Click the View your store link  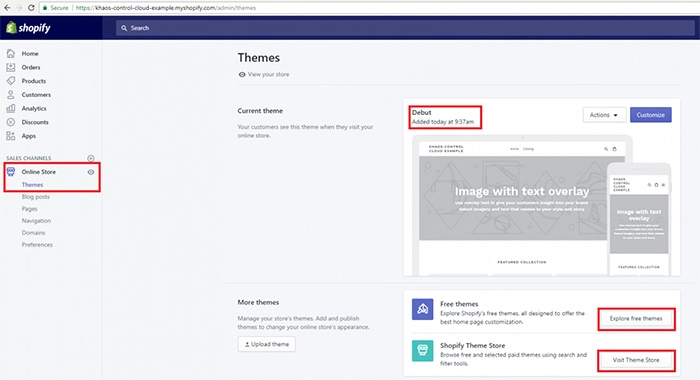[x=268, y=75]
